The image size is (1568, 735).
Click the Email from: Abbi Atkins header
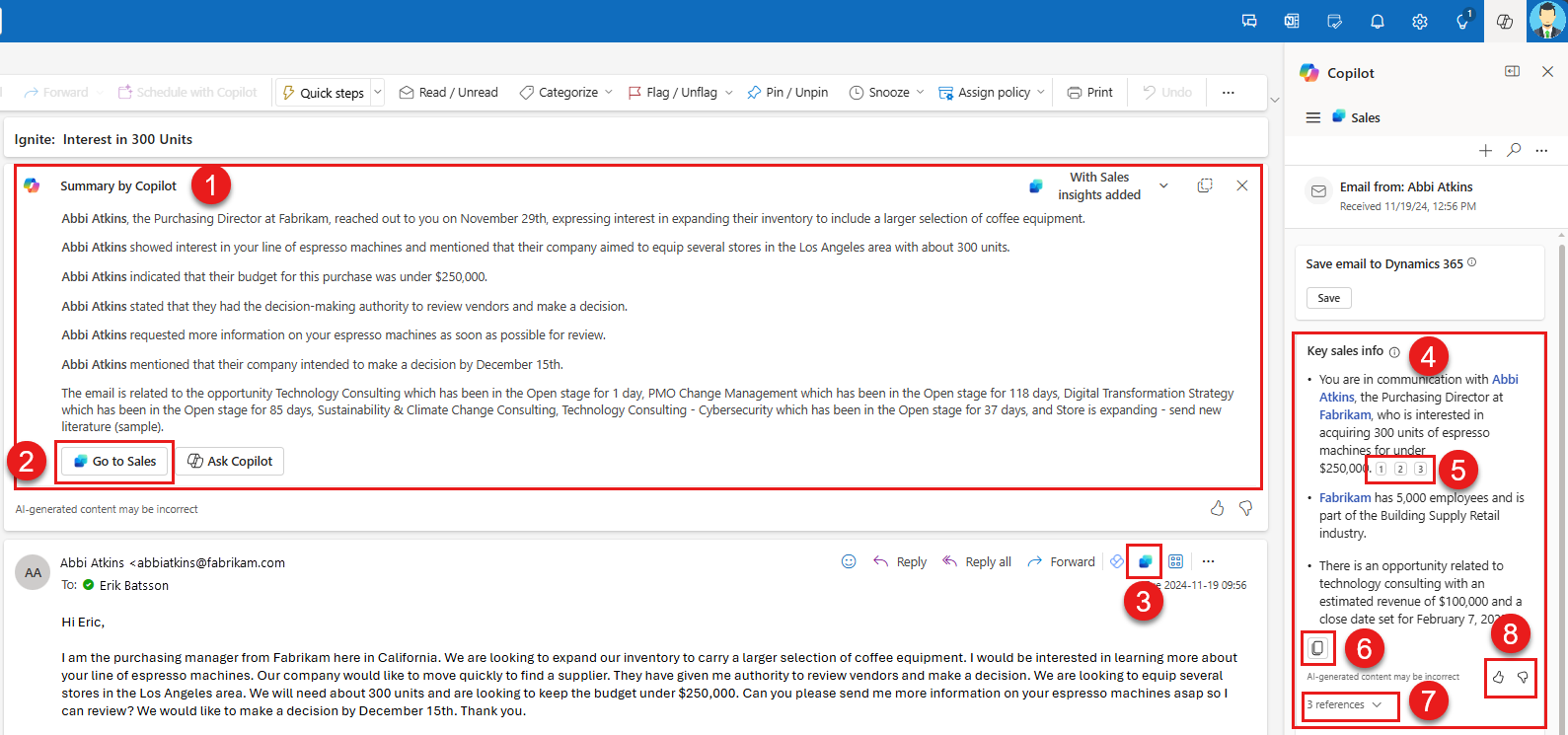[x=1406, y=186]
